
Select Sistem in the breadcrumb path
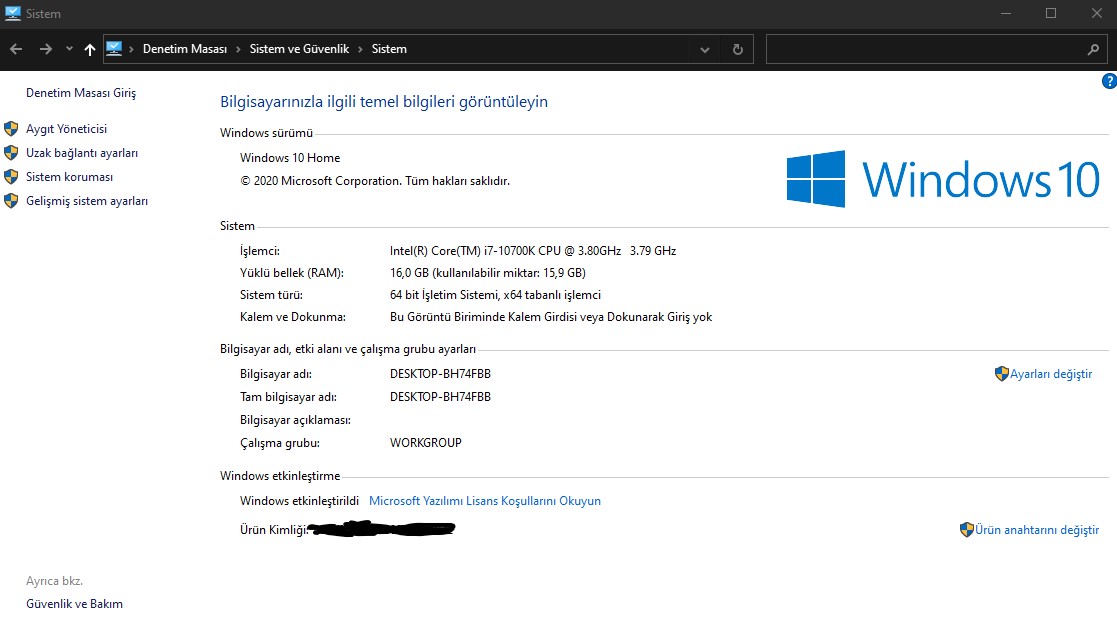389,49
